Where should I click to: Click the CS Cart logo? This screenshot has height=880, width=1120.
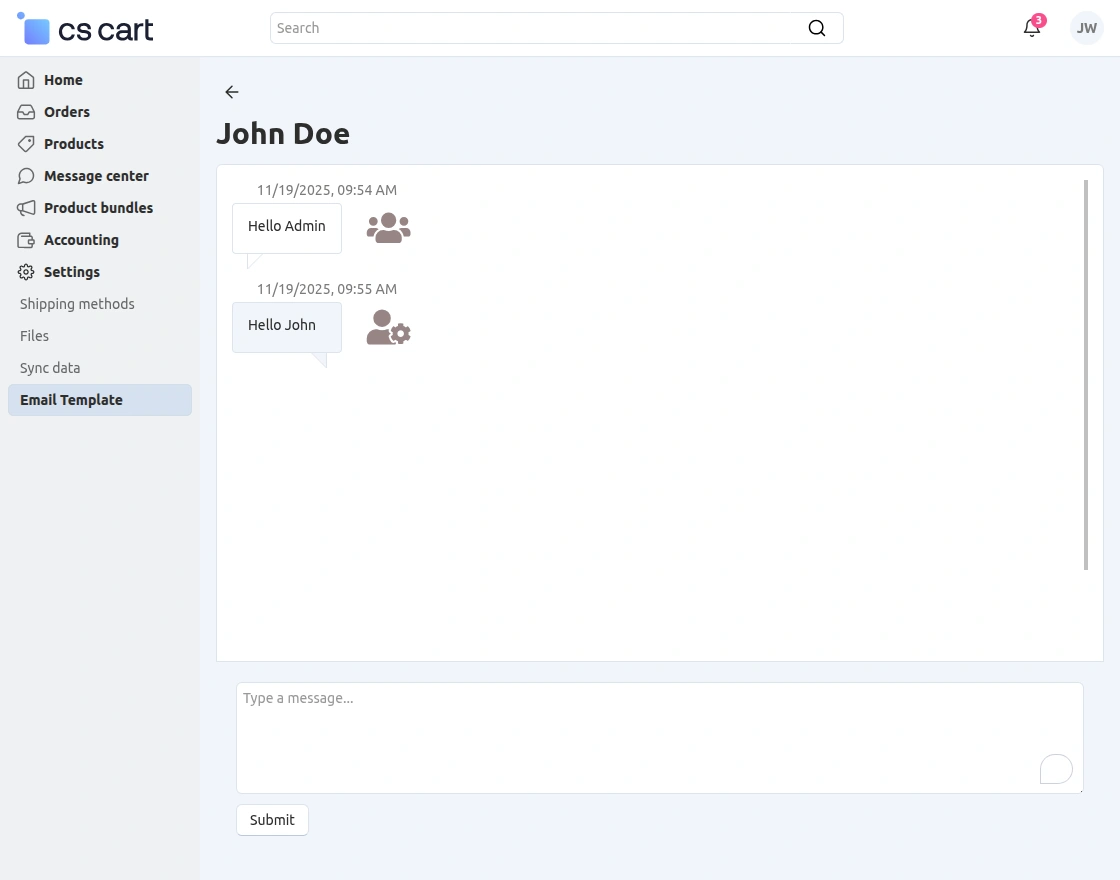coord(86,29)
